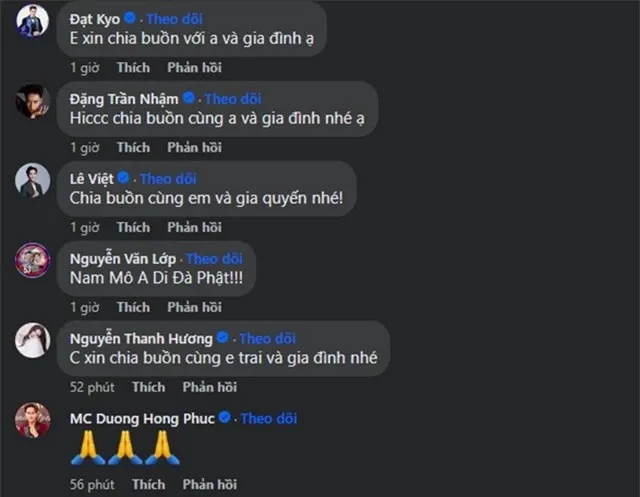
Task: Click Nguyễn Văn Lớp's avatar image
Action: [x=33, y=260]
